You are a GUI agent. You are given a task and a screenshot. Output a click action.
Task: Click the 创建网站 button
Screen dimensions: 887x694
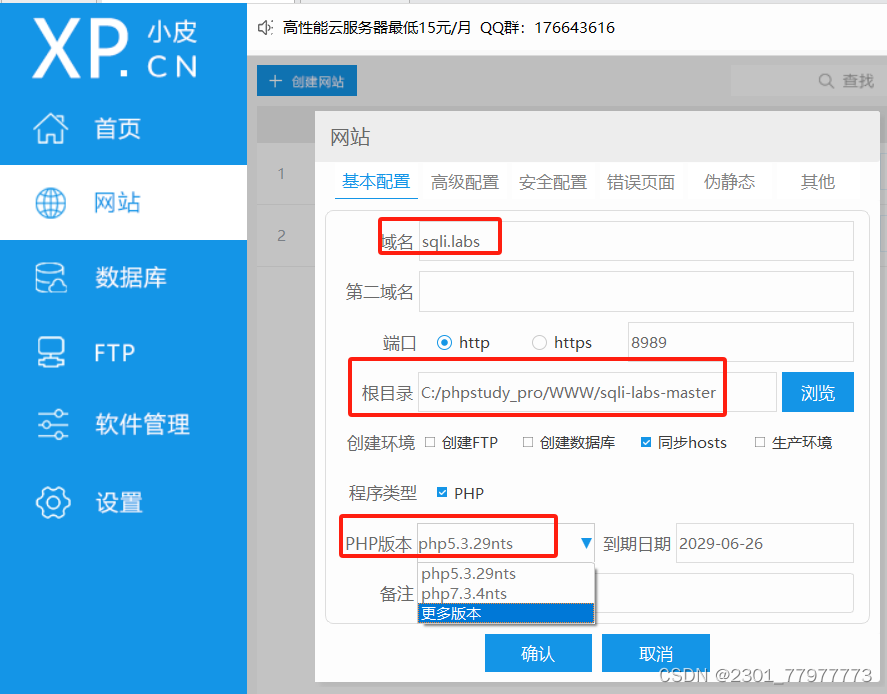click(307, 81)
